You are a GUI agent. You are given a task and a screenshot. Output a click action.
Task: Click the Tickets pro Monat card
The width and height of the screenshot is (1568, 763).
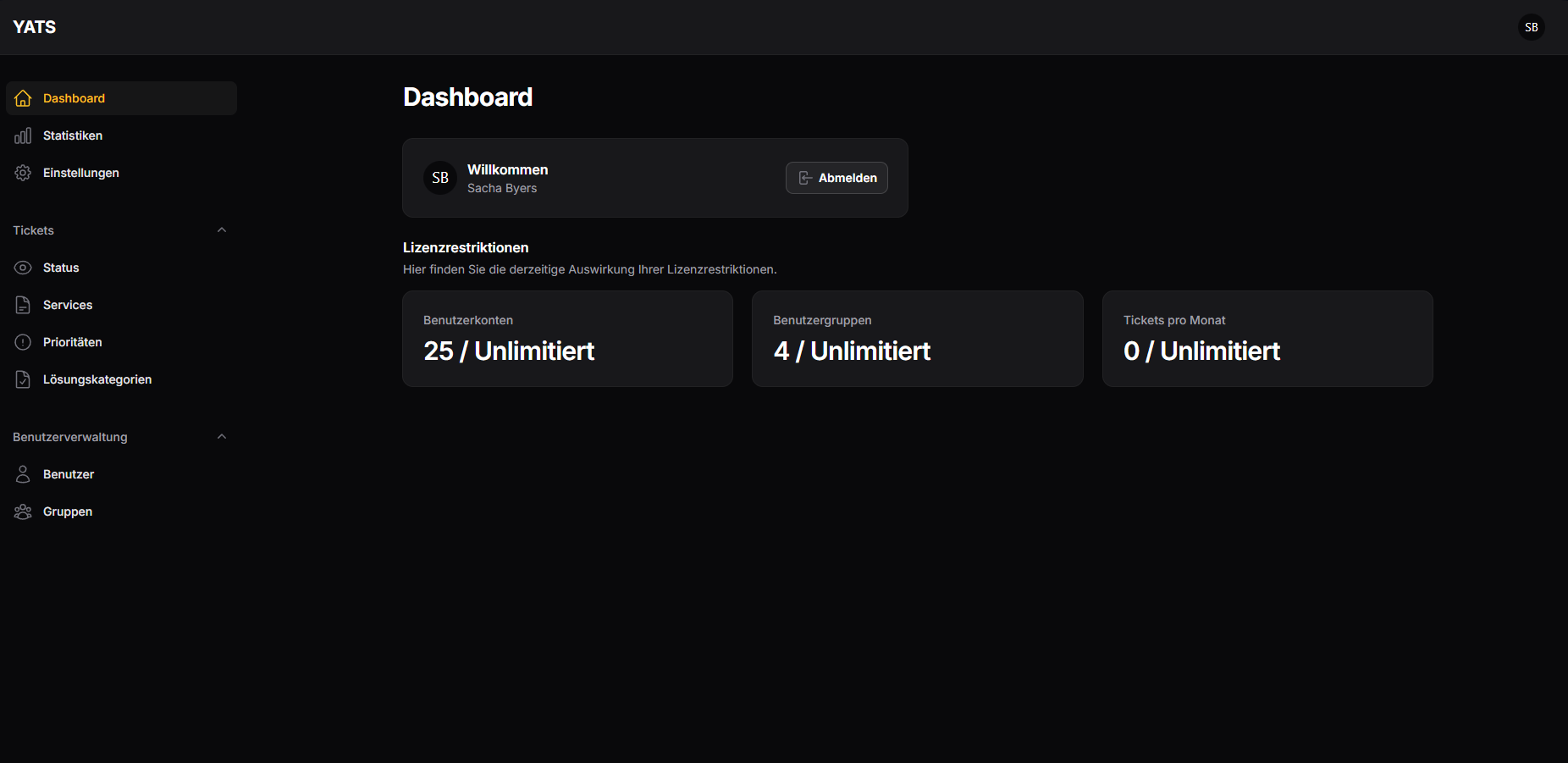tap(1267, 339)
